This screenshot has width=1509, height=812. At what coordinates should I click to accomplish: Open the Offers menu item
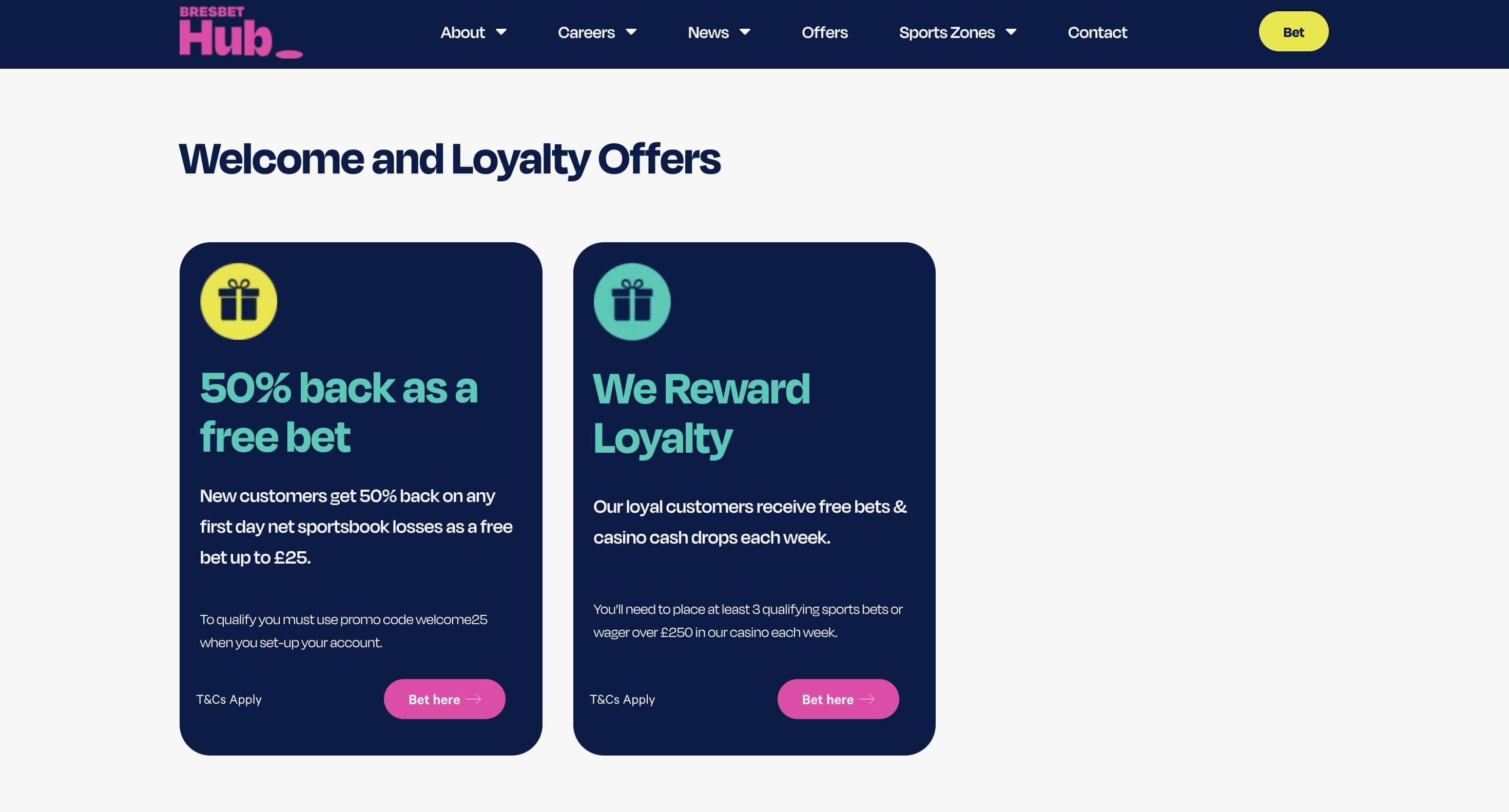[x=824, y=32]
